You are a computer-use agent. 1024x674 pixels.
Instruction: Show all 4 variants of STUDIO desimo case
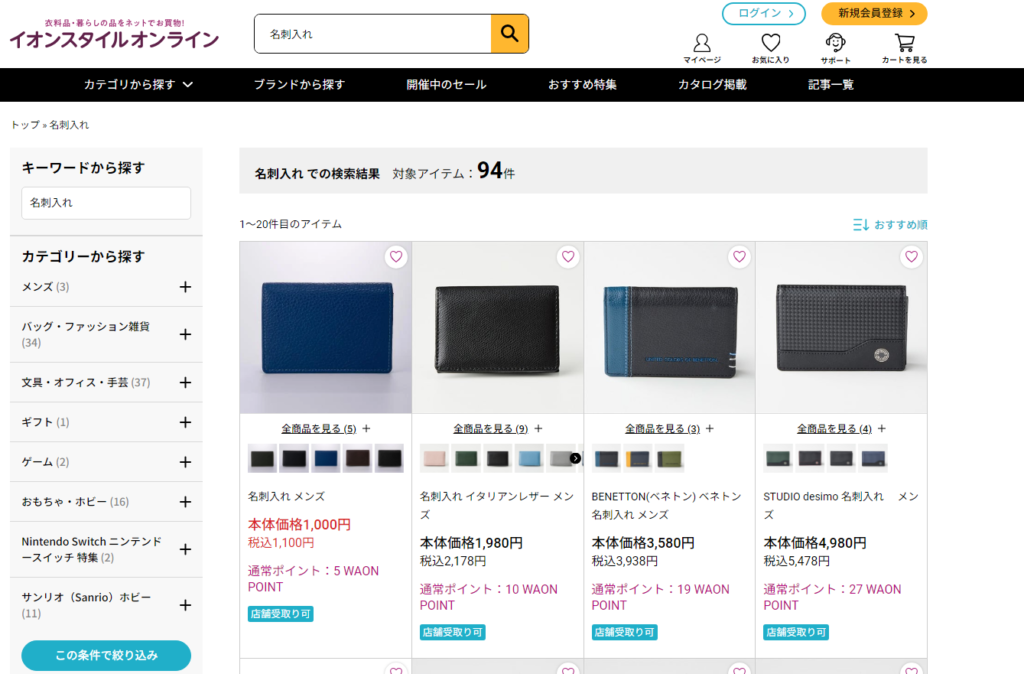(834, 428)
